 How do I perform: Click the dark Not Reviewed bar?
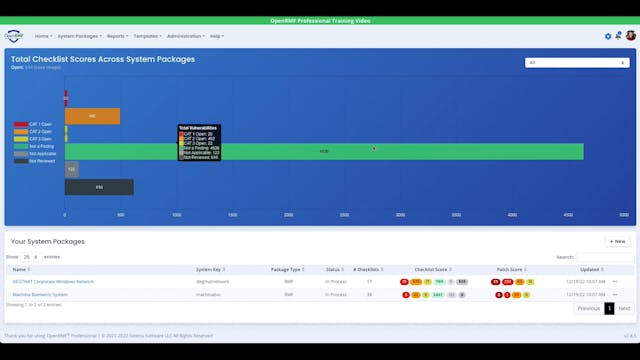[x=99, y=187]
